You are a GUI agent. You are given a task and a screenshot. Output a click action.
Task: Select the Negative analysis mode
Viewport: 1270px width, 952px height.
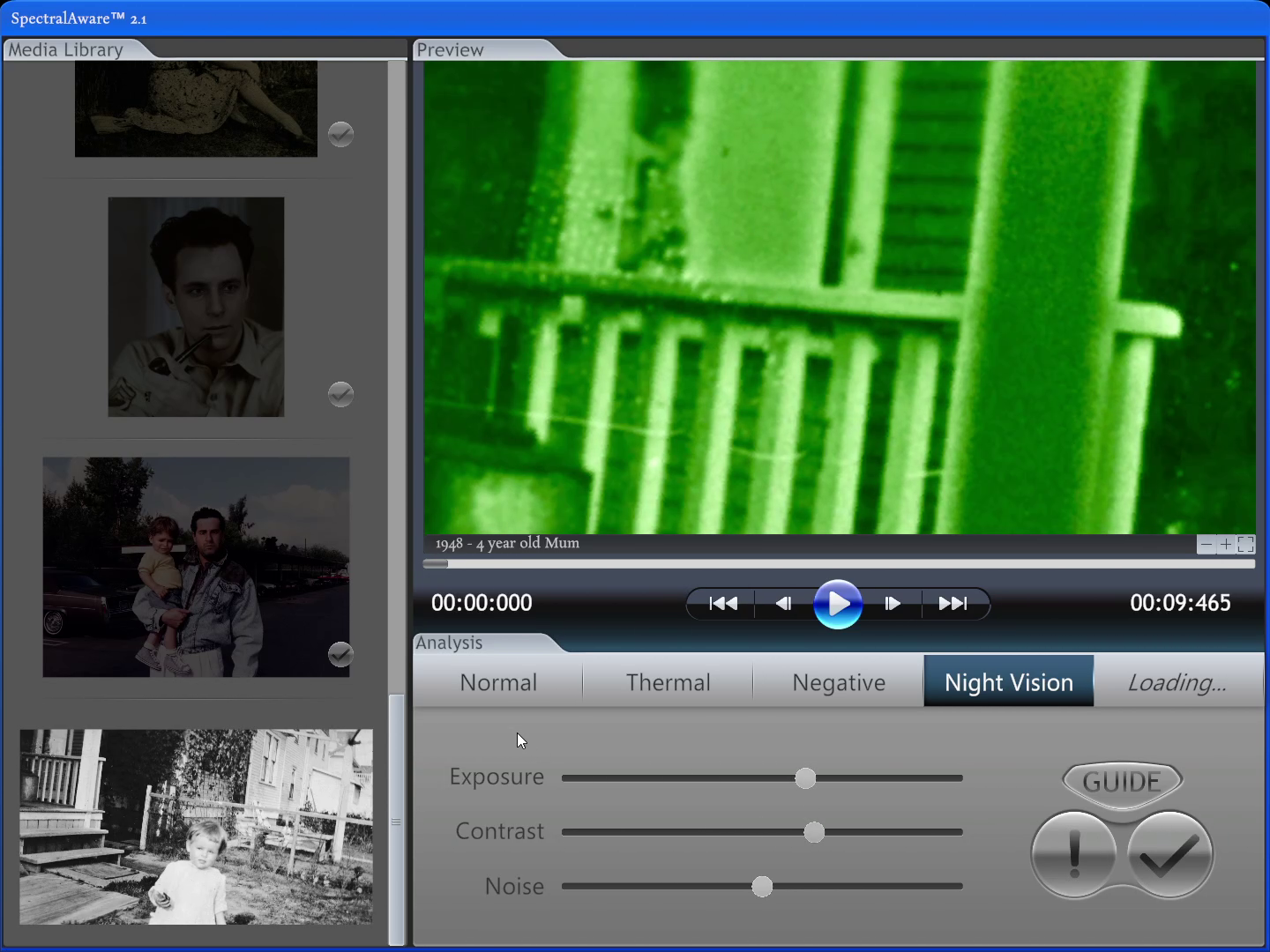(x=838, y=681)
